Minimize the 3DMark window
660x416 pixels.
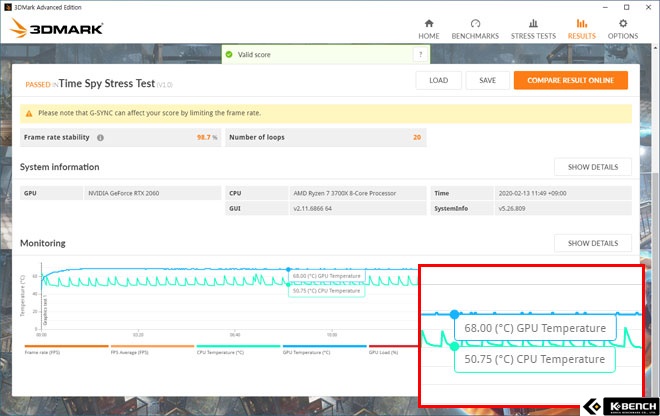(x=605, y=7)
